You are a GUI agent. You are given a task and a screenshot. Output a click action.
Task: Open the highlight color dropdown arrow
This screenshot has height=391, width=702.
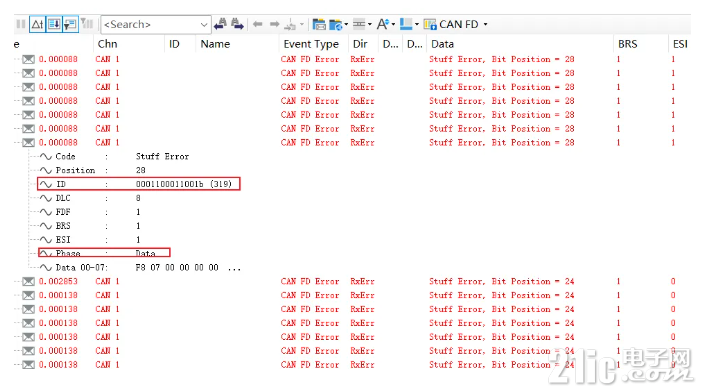(x=417, y=24)
